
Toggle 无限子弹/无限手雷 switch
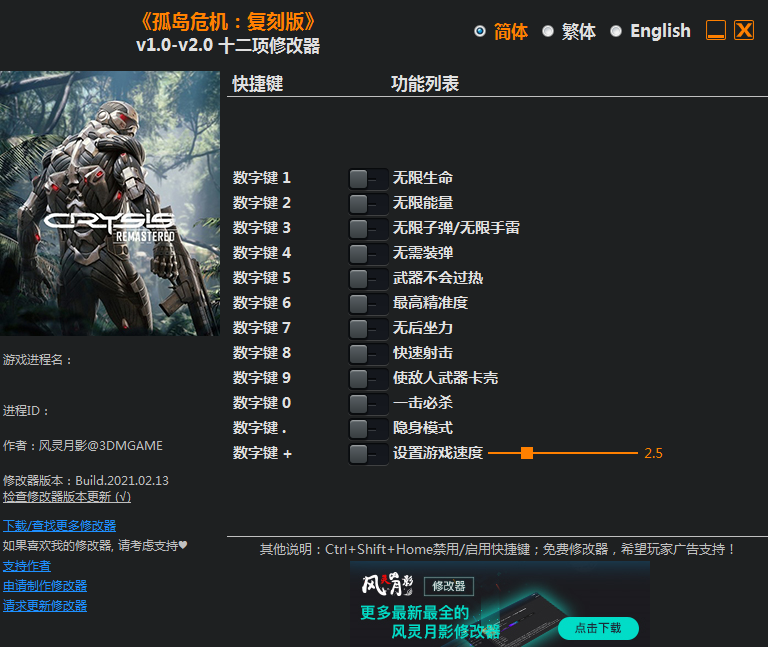click(368, 229)
